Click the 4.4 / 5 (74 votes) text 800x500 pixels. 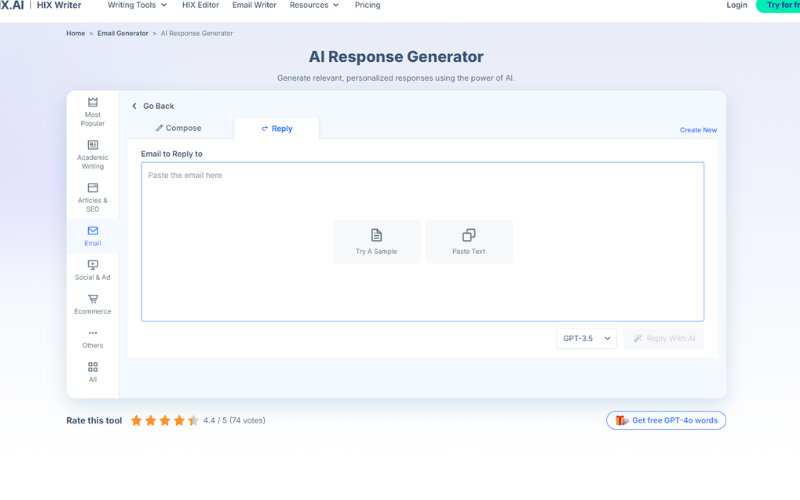[x=234, y=420]
